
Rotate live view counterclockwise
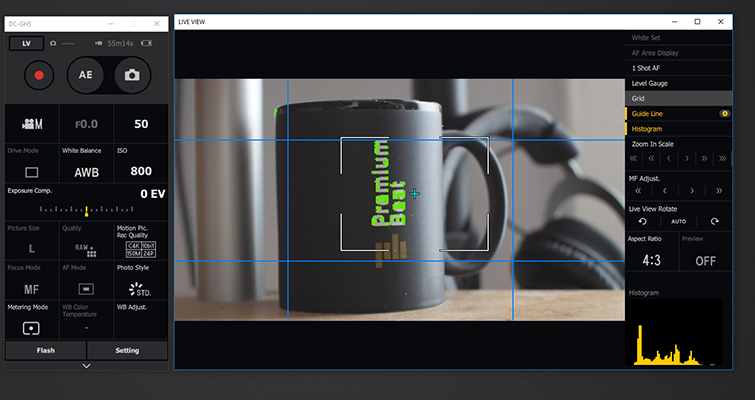coord(643,221)
